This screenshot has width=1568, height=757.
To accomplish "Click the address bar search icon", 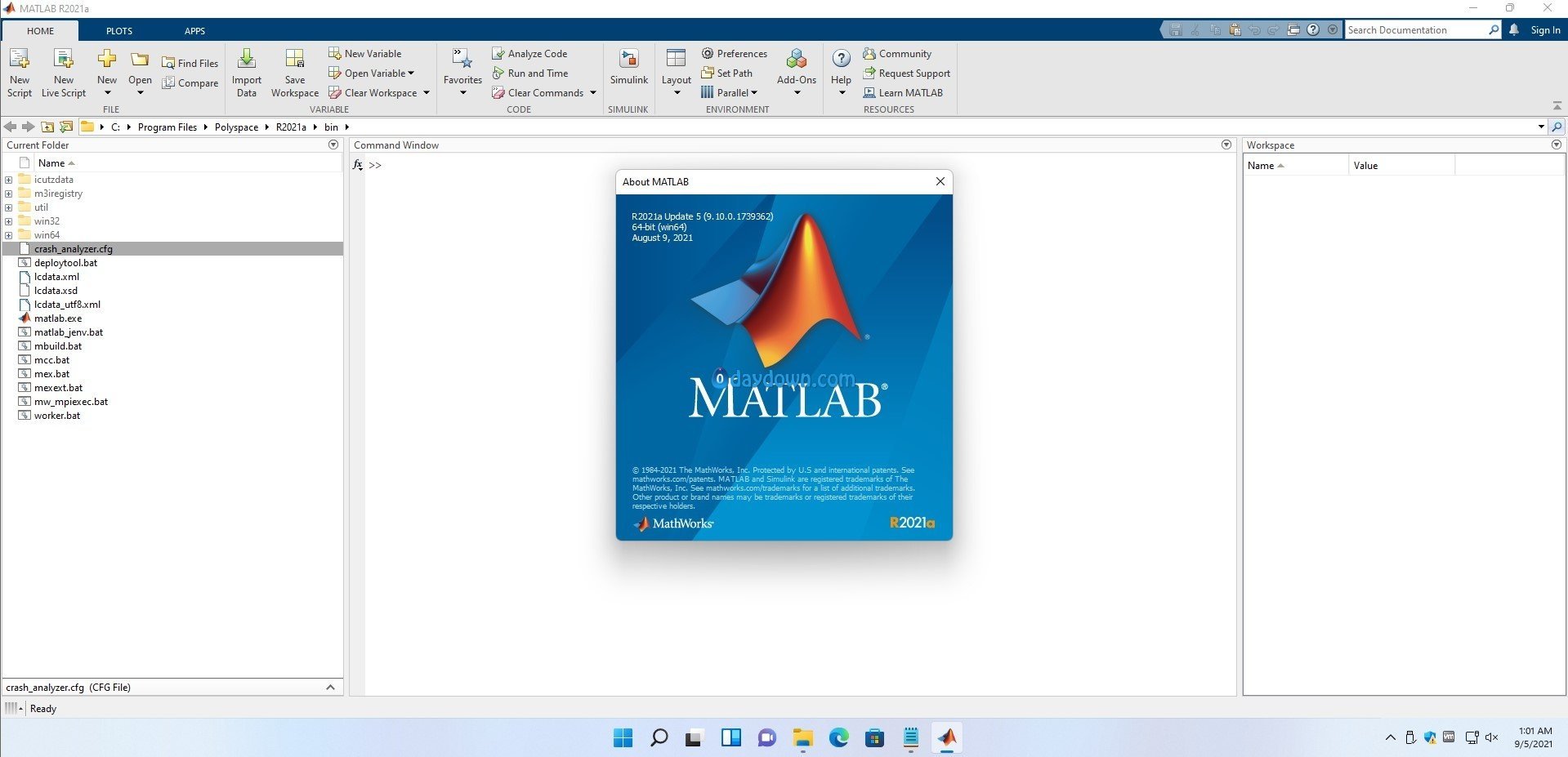I will click(x=1557, y=127).
